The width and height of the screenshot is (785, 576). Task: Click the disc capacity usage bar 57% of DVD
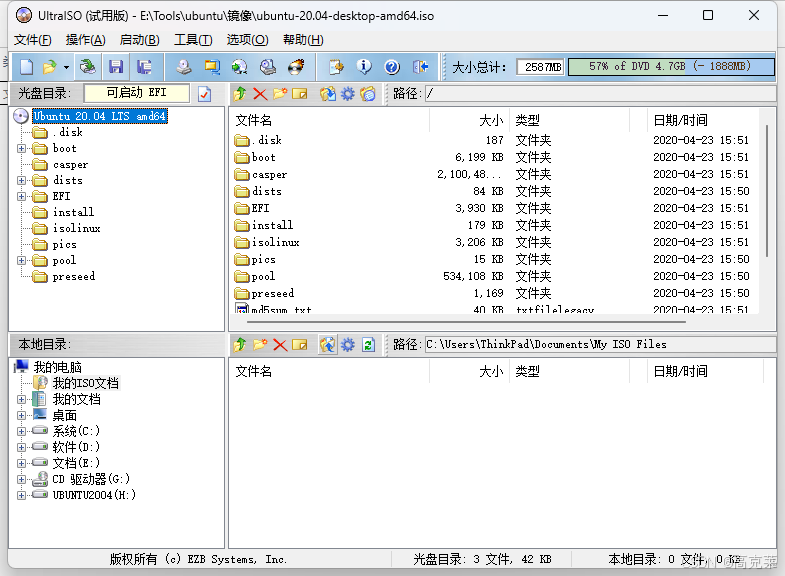coord(671,67)
